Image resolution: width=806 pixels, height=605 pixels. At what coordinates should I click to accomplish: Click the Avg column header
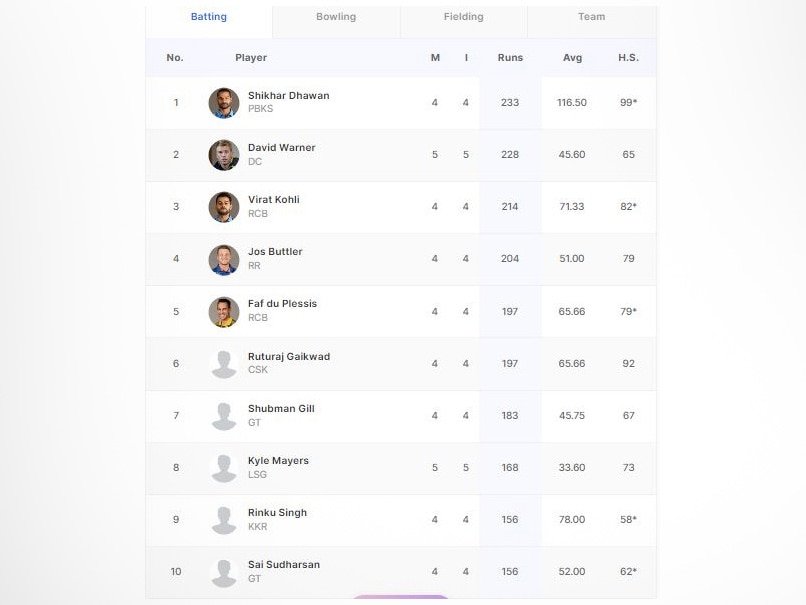point(572,58)
